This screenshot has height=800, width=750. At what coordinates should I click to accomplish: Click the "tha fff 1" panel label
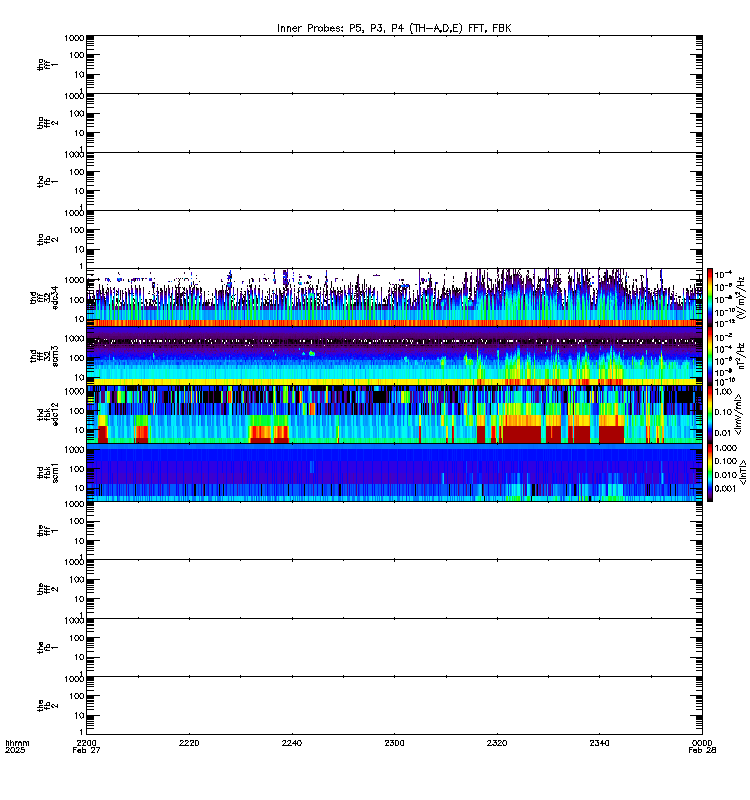(48, 65)
